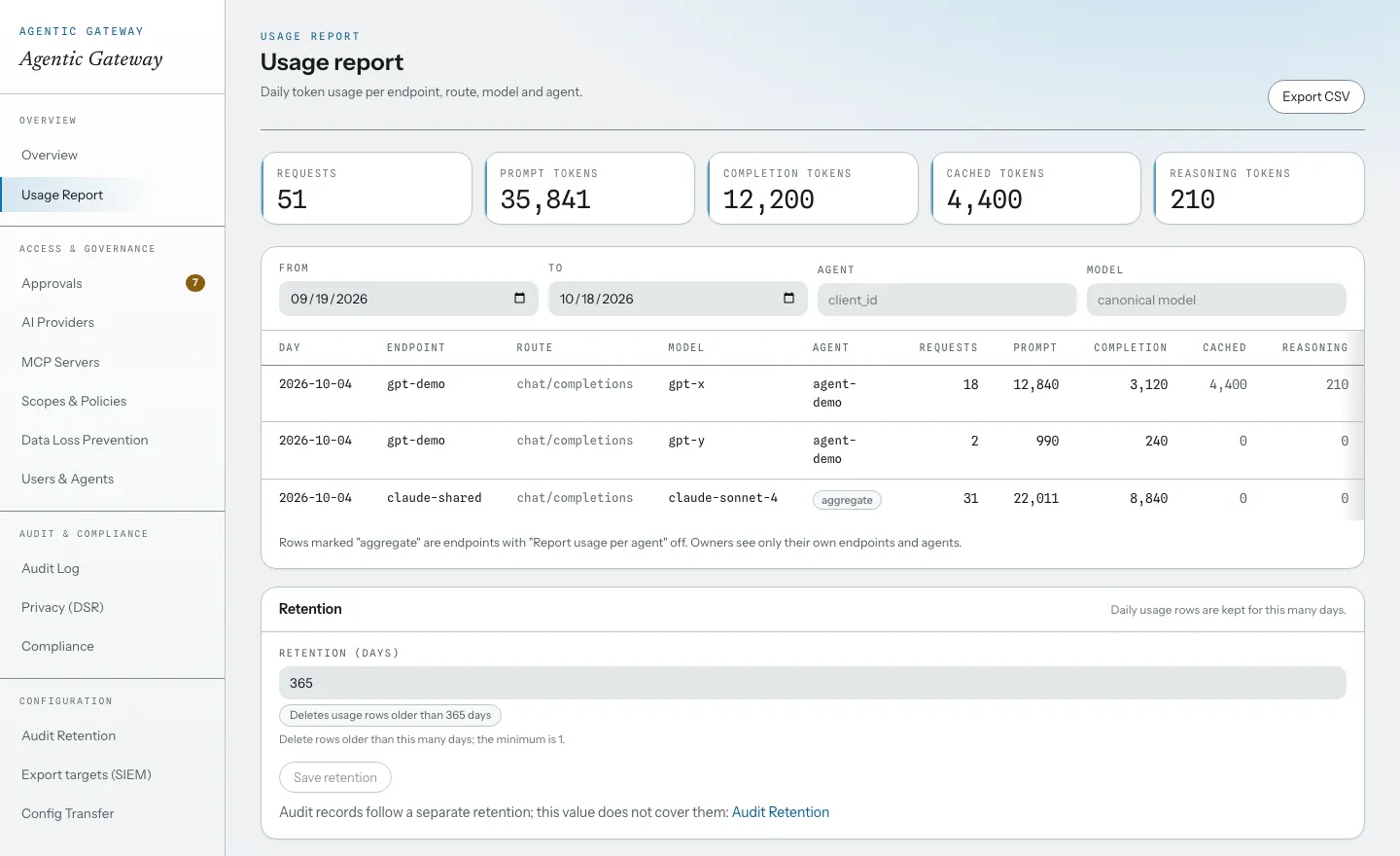Click prompt value 12,840 in table
Image resolution: width=1400 pixels, height=856 pixels.
[x=1036, y=385]
